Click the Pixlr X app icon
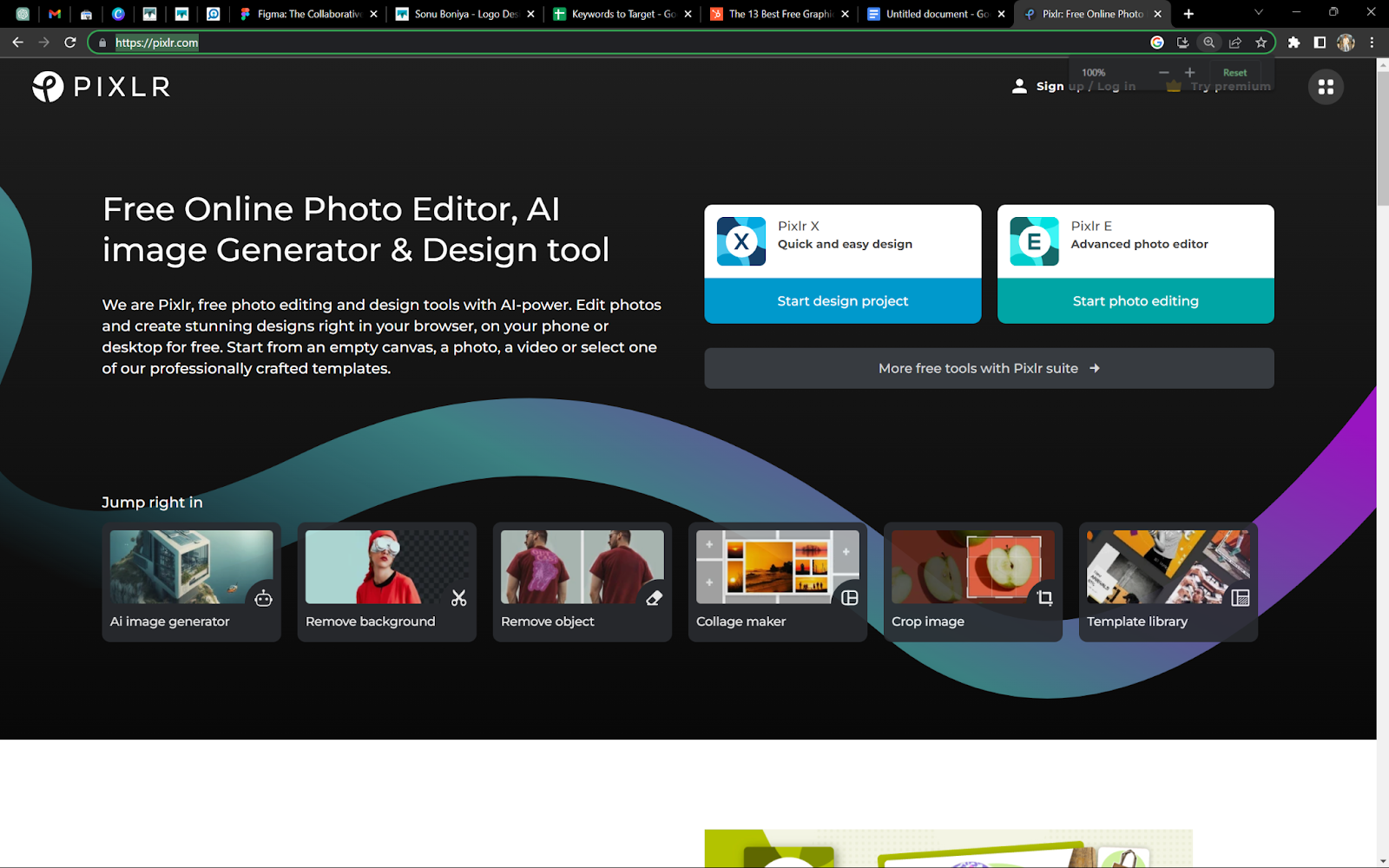The image size is (1389, 868). point(741,241)
